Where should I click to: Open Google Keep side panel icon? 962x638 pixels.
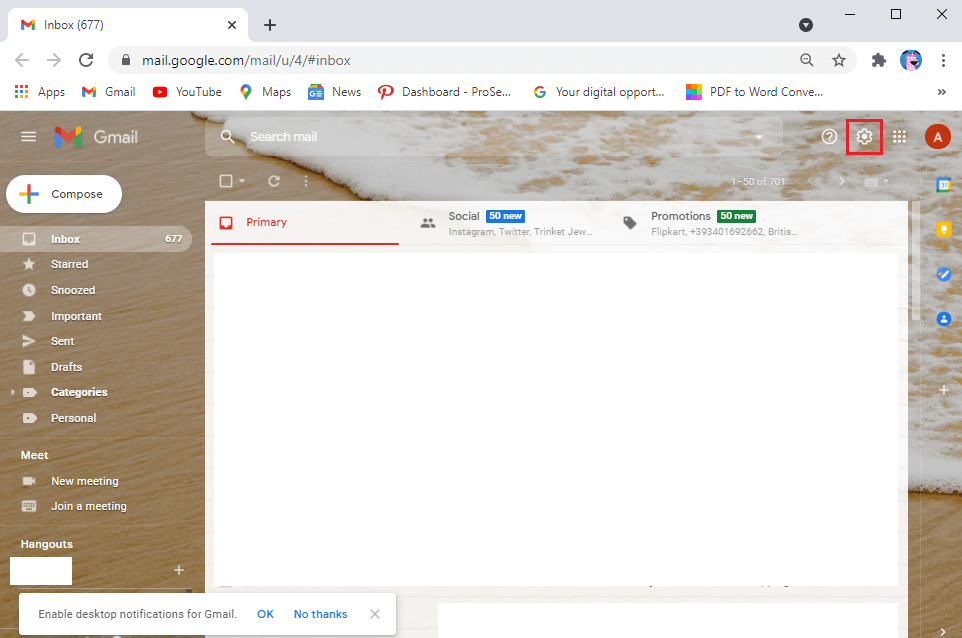[x=944, y=229]
